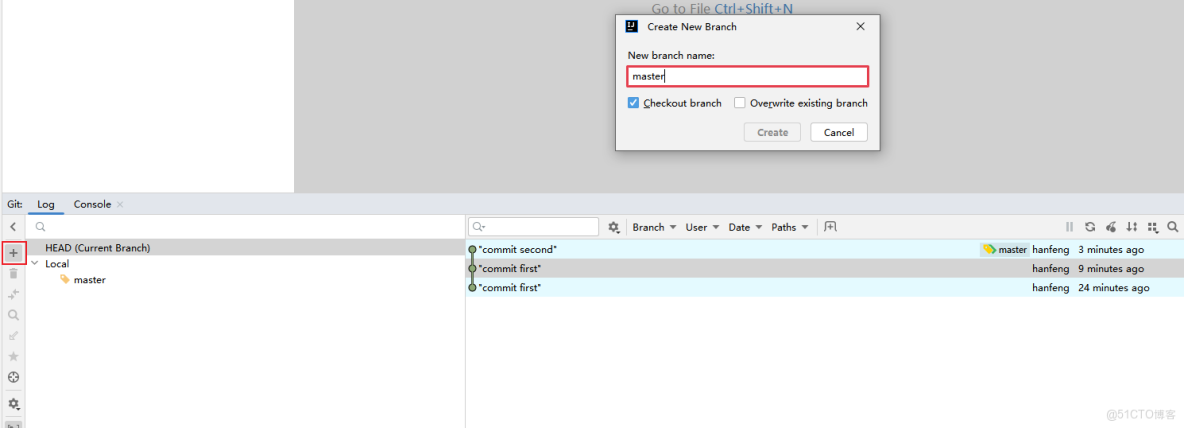The image size is (1184, 428).
Task: Mark branch as favorite with star icon
Action: (14, 356)
